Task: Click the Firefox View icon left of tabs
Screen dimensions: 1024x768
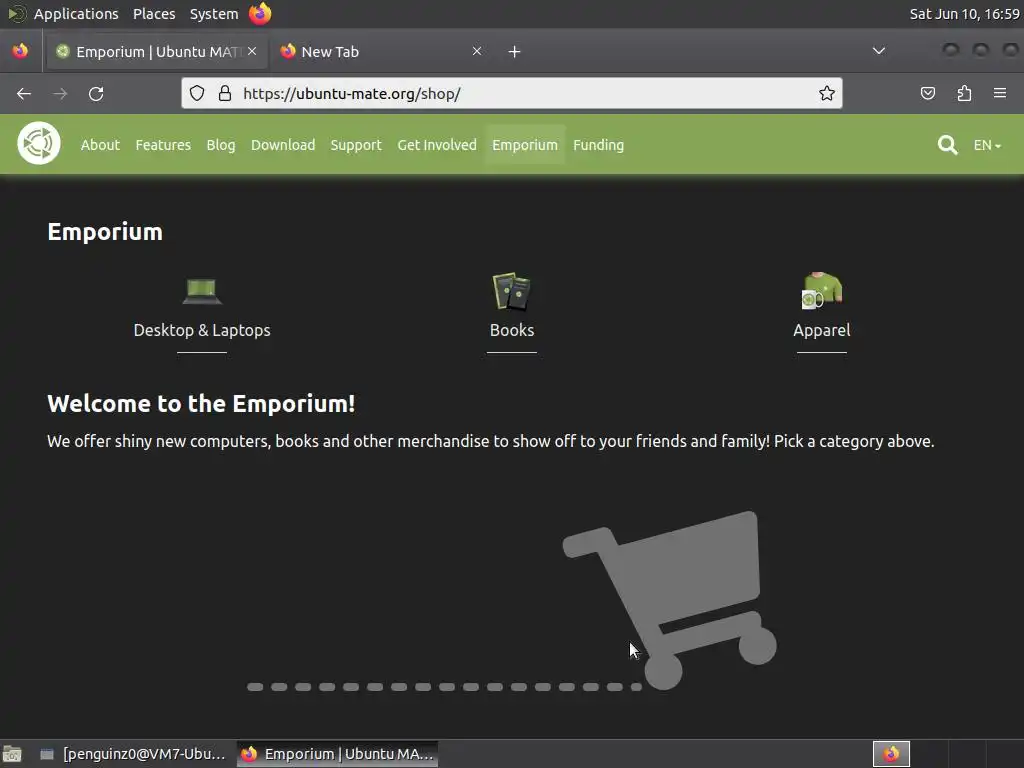Action: pos(20,51)
